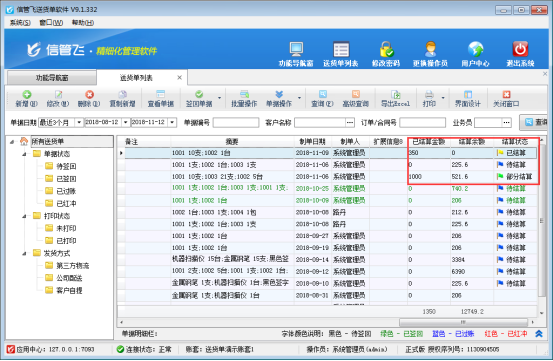
Task: Export list using 导出Excel icon
Action: click(x=395, y=94)
